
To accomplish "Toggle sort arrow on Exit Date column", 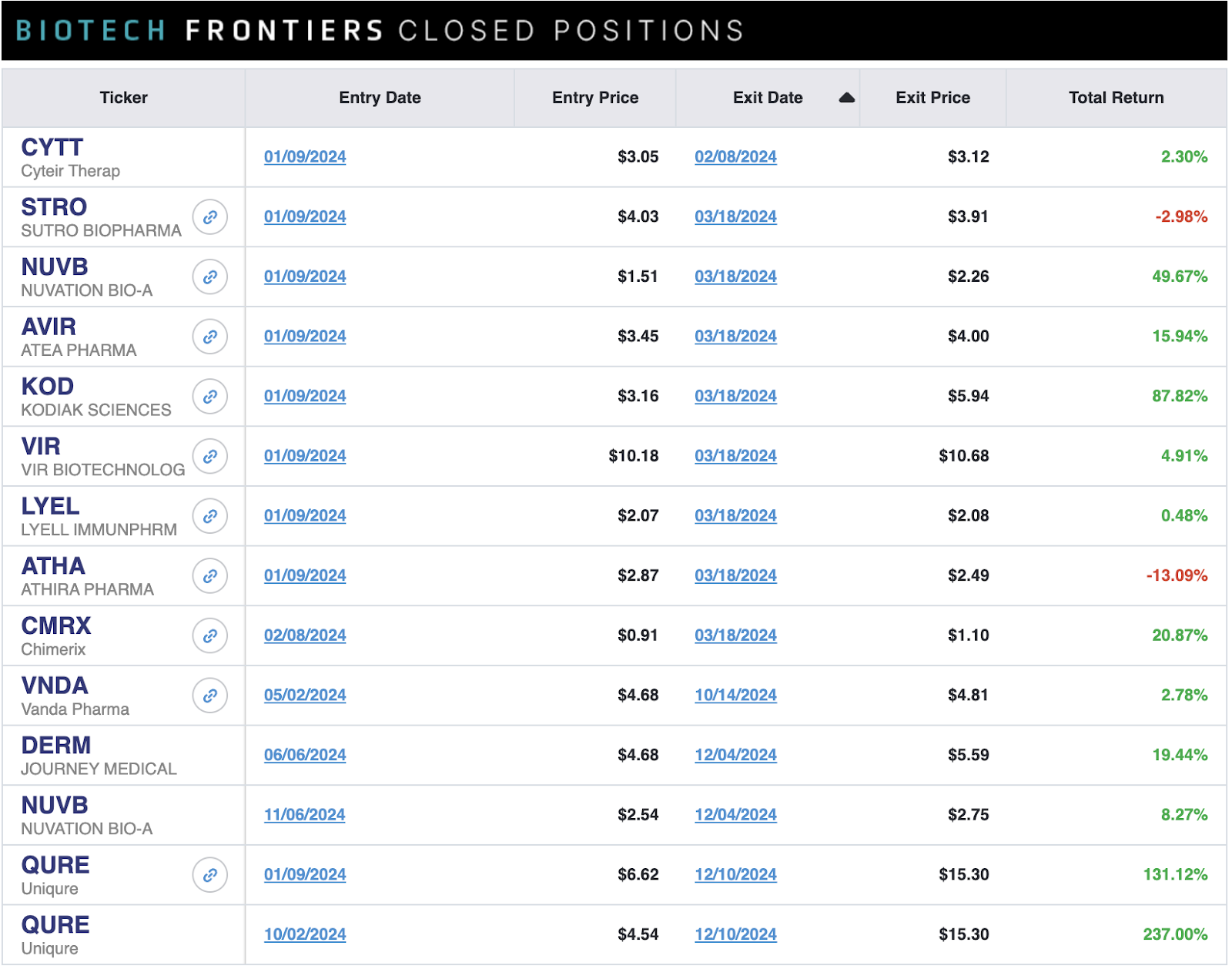I will point(847,98).
